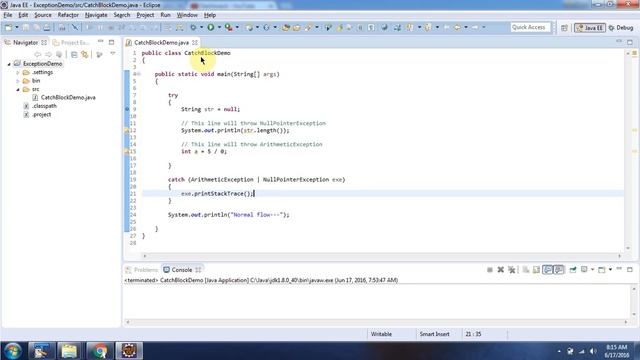
Task: Click the Open Perspective icon
Action: pos(564,27)
